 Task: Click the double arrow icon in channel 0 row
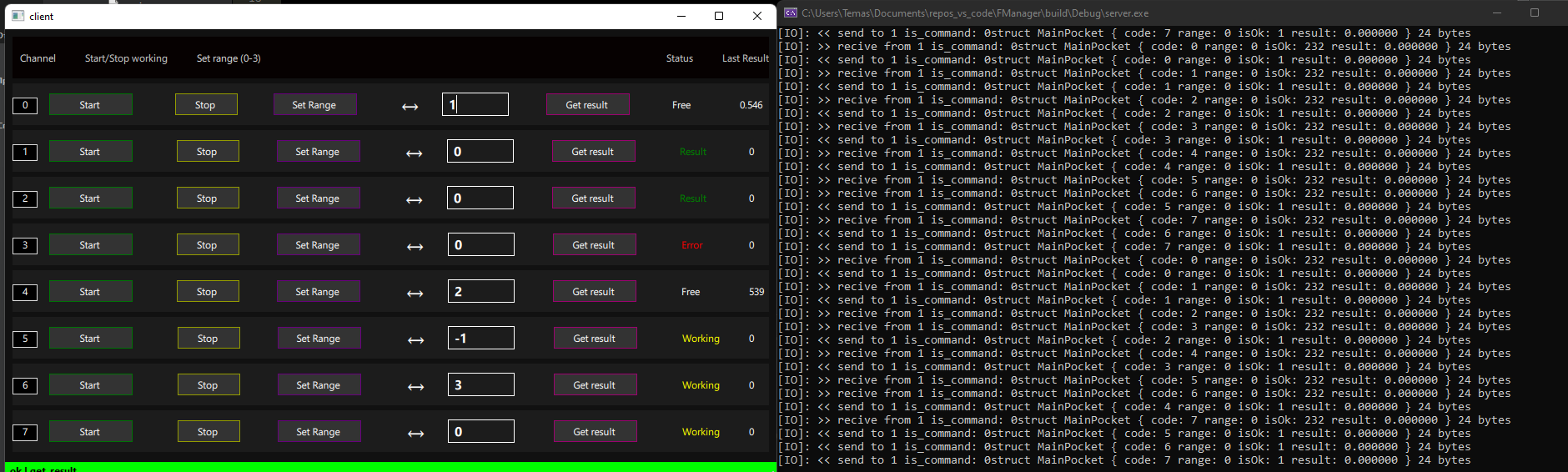click(x=410, y=107)
